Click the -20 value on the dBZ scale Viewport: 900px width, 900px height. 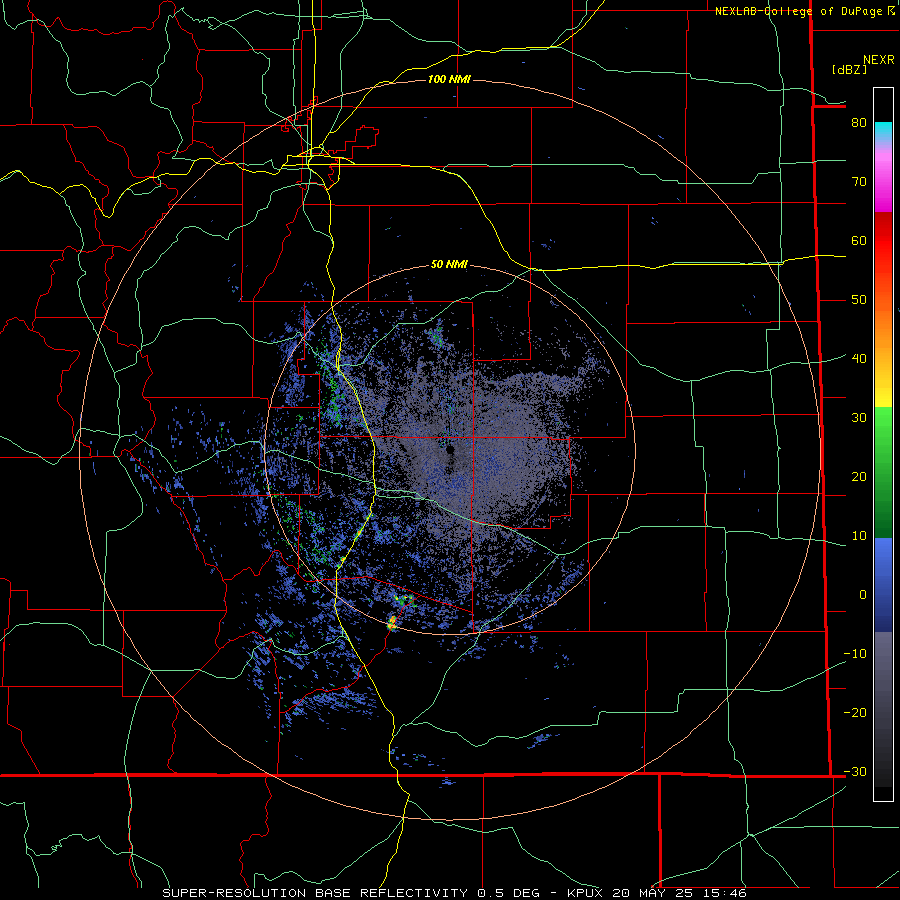[855, 712]
